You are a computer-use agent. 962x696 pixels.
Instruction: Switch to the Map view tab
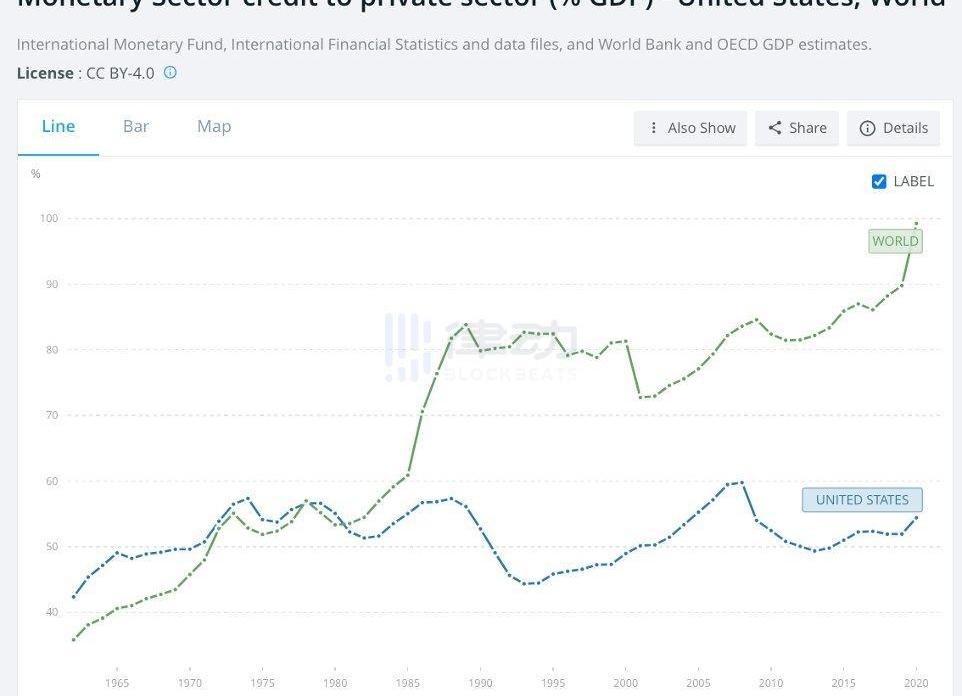pyautogui.click(x=214, y=126)
